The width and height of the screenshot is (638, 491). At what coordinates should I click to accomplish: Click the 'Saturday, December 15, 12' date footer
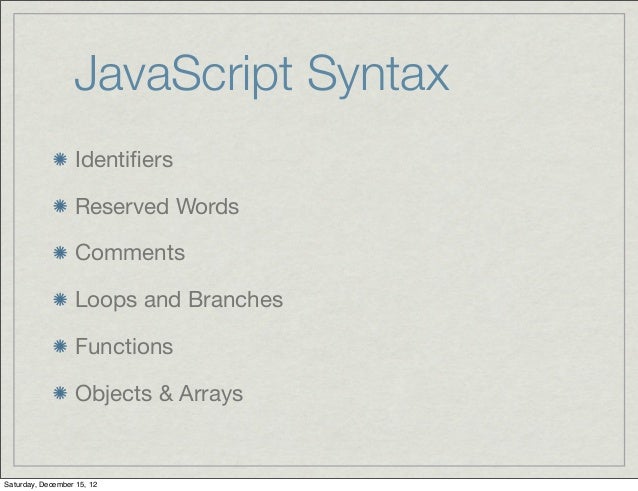[x=50, y=484]
